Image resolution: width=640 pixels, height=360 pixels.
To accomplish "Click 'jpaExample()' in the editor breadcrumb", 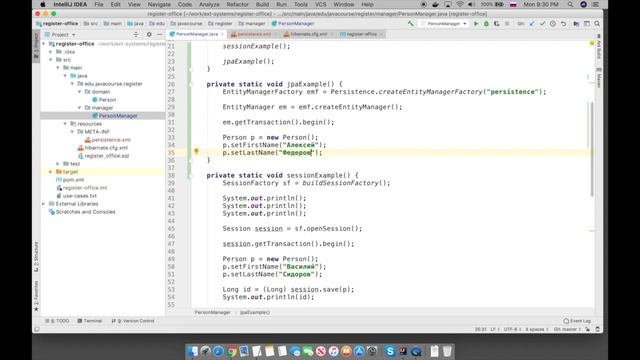I will [255, 312].
